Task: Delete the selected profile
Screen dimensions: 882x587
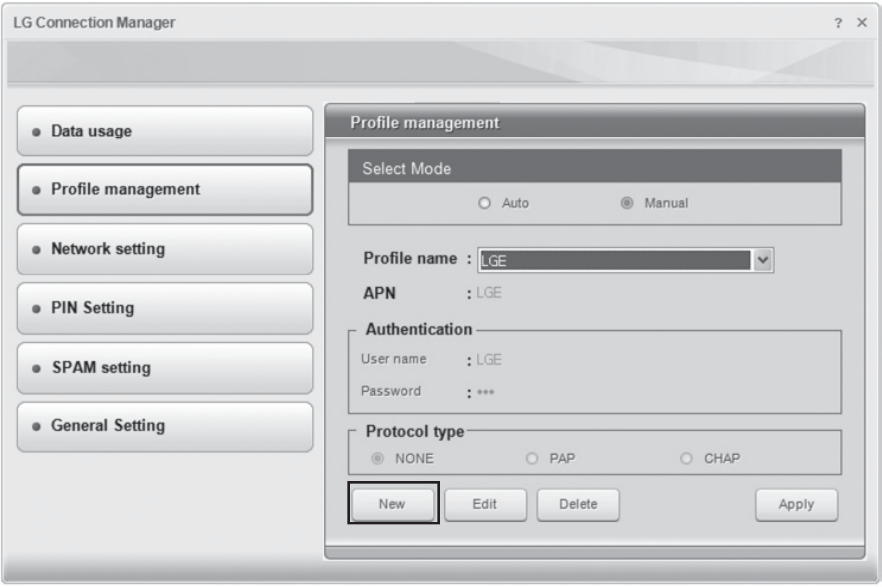Action: (578, 504)
